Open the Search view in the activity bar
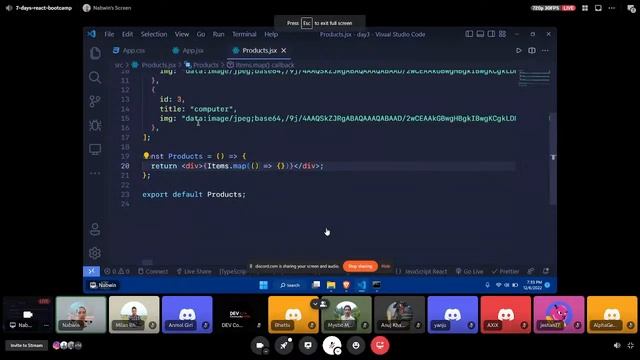This screenshot has width=640, height=360. click(95, 77)
